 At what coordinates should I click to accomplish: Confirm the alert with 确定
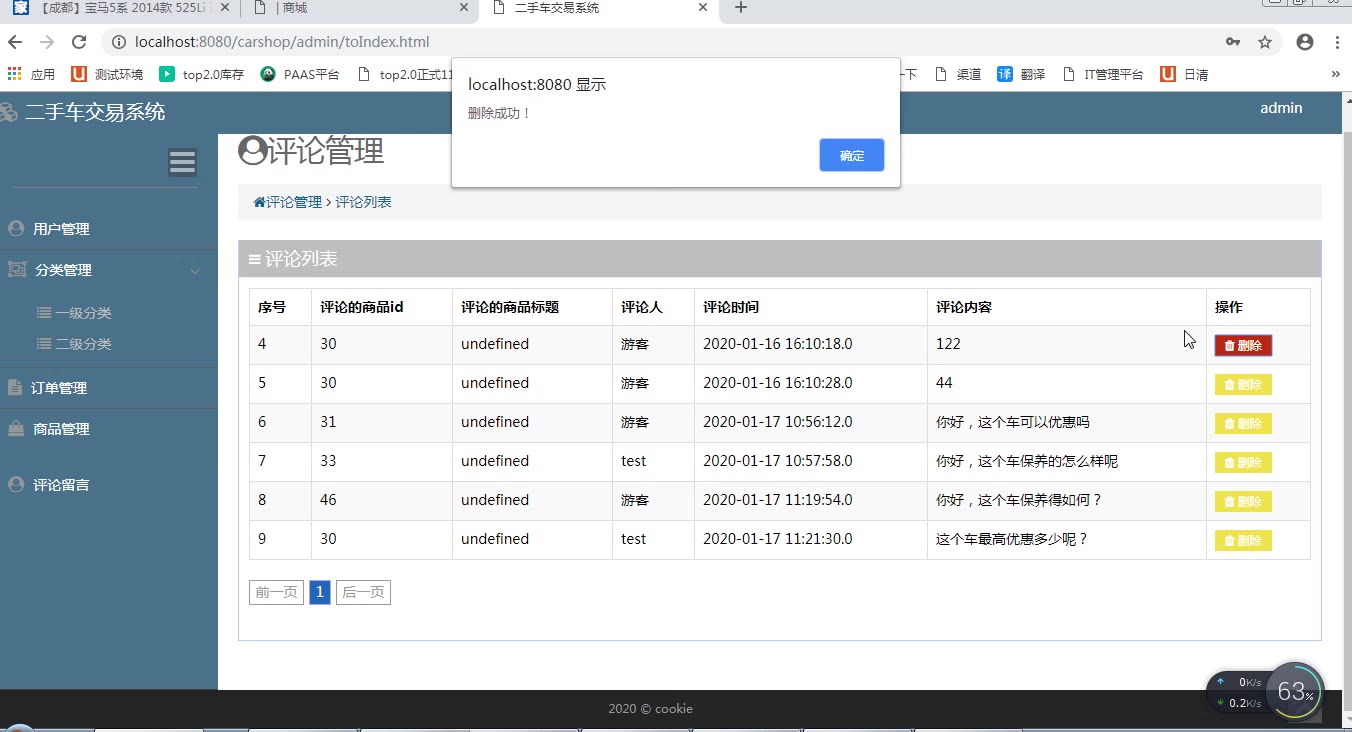[x=852, y=155]
